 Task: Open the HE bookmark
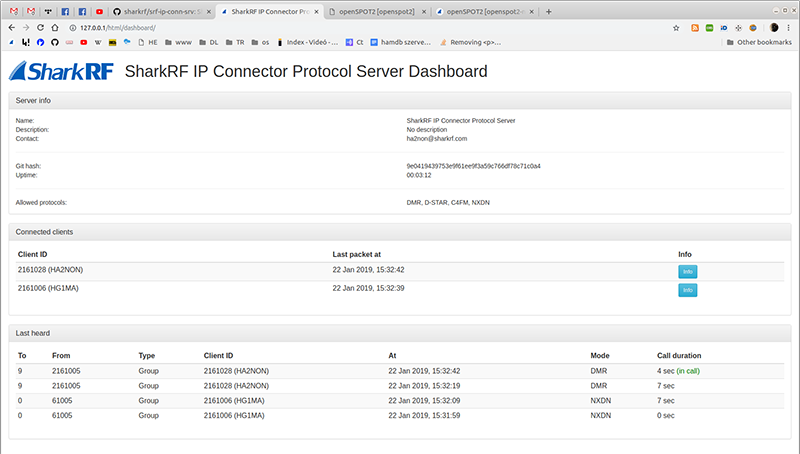[x=148, y=42]
